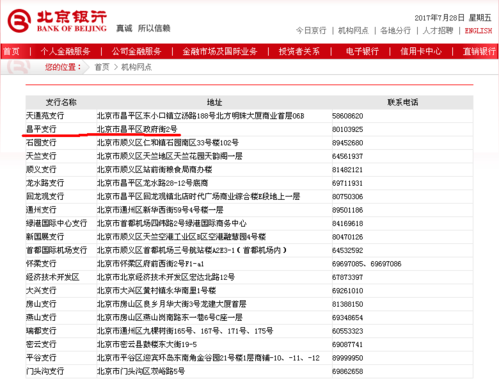Open the 人才招聘 link
499x388 pixels.
[438, 31]
